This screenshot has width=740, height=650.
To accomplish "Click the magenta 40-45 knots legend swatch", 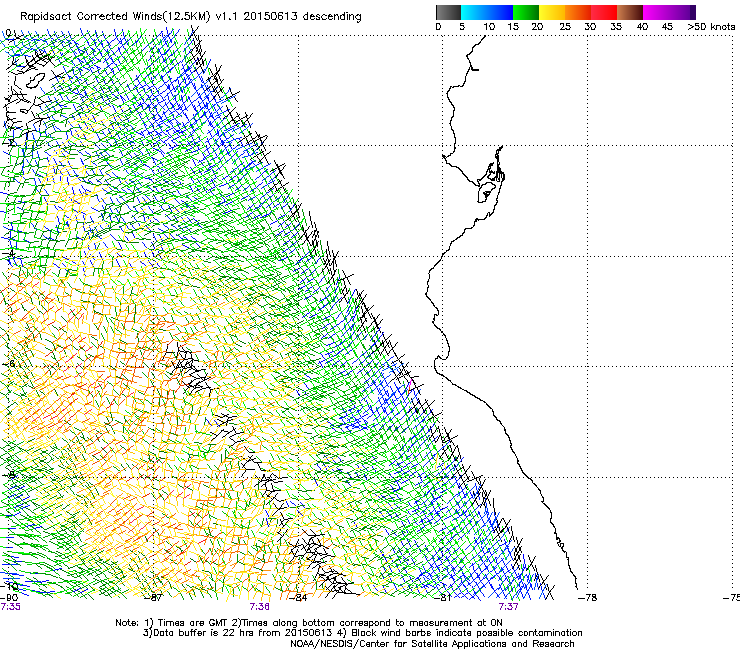I will 656,12.
